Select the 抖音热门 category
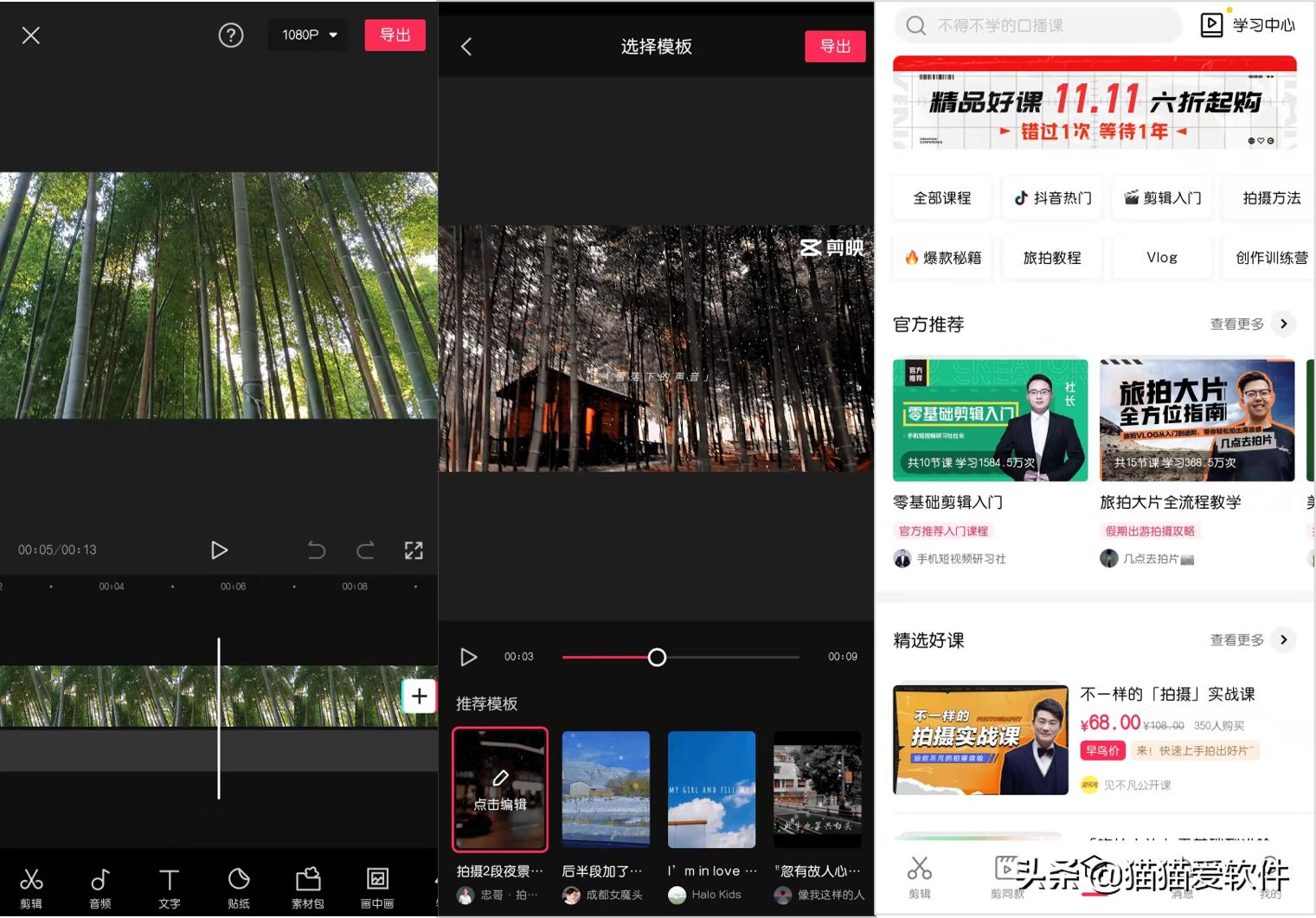The image size is (1316, 918). coord(1051,197)
